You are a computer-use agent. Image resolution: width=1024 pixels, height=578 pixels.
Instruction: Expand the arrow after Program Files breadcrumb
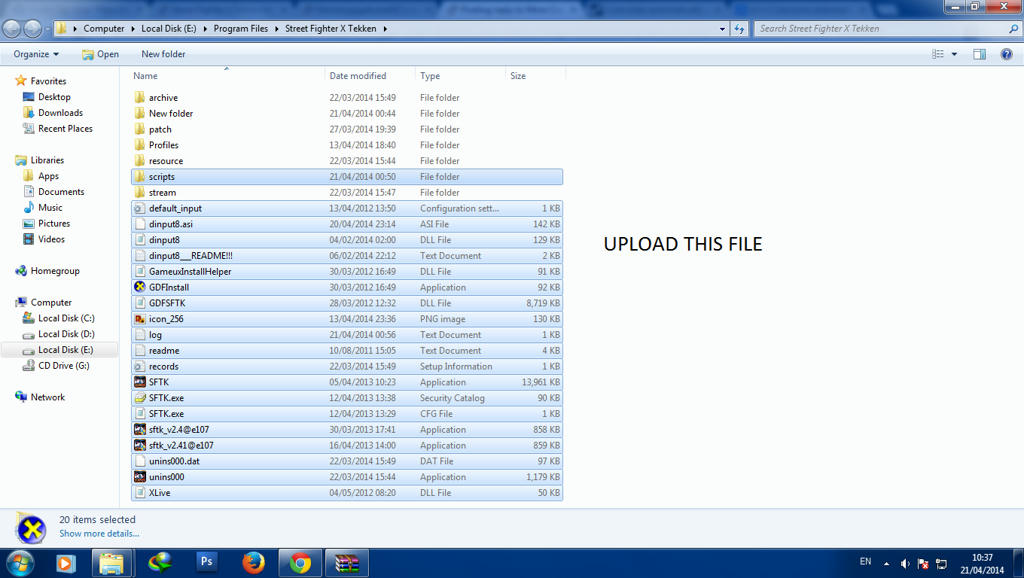tap(277, 29)
